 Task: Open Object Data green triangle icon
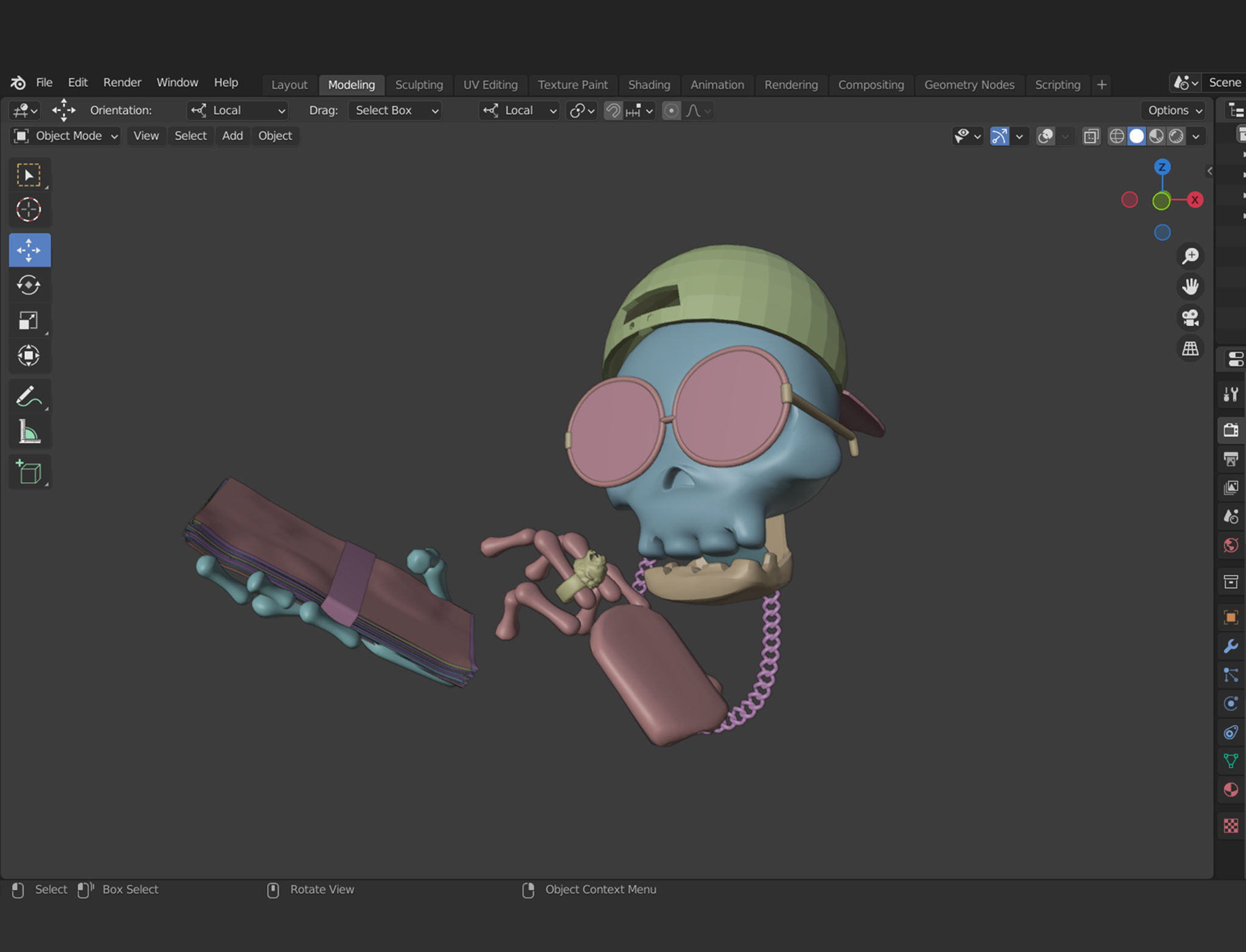(1231, 761)
